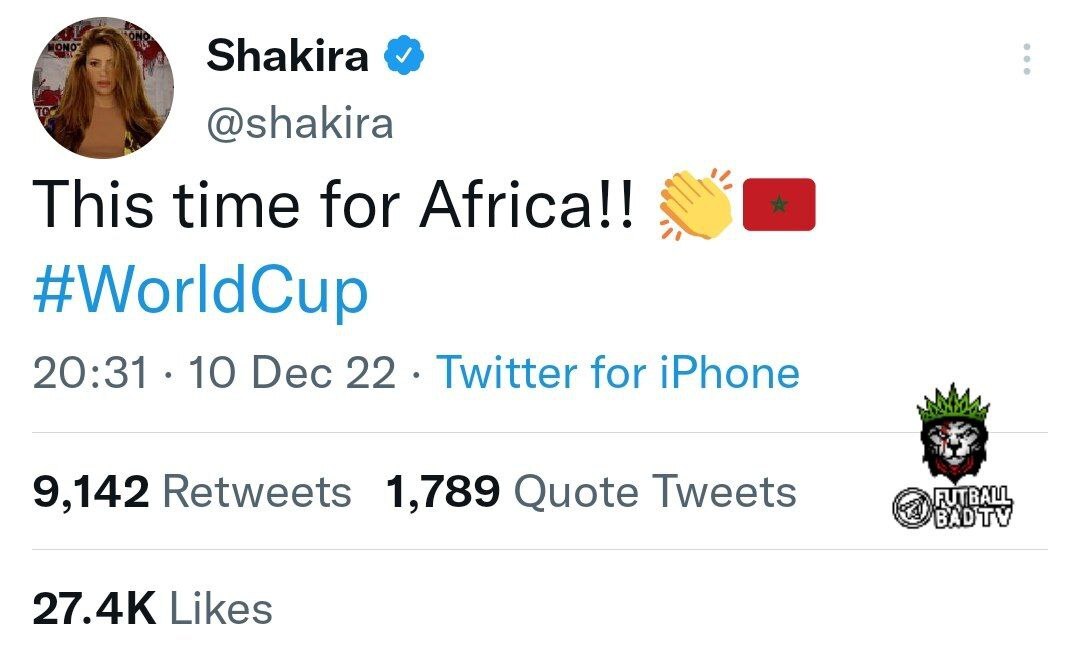Image resolution: width=1080 pixels, height=658 pixels.
Task: View the 1,789 Quote Tweets list
Action: 591,492
